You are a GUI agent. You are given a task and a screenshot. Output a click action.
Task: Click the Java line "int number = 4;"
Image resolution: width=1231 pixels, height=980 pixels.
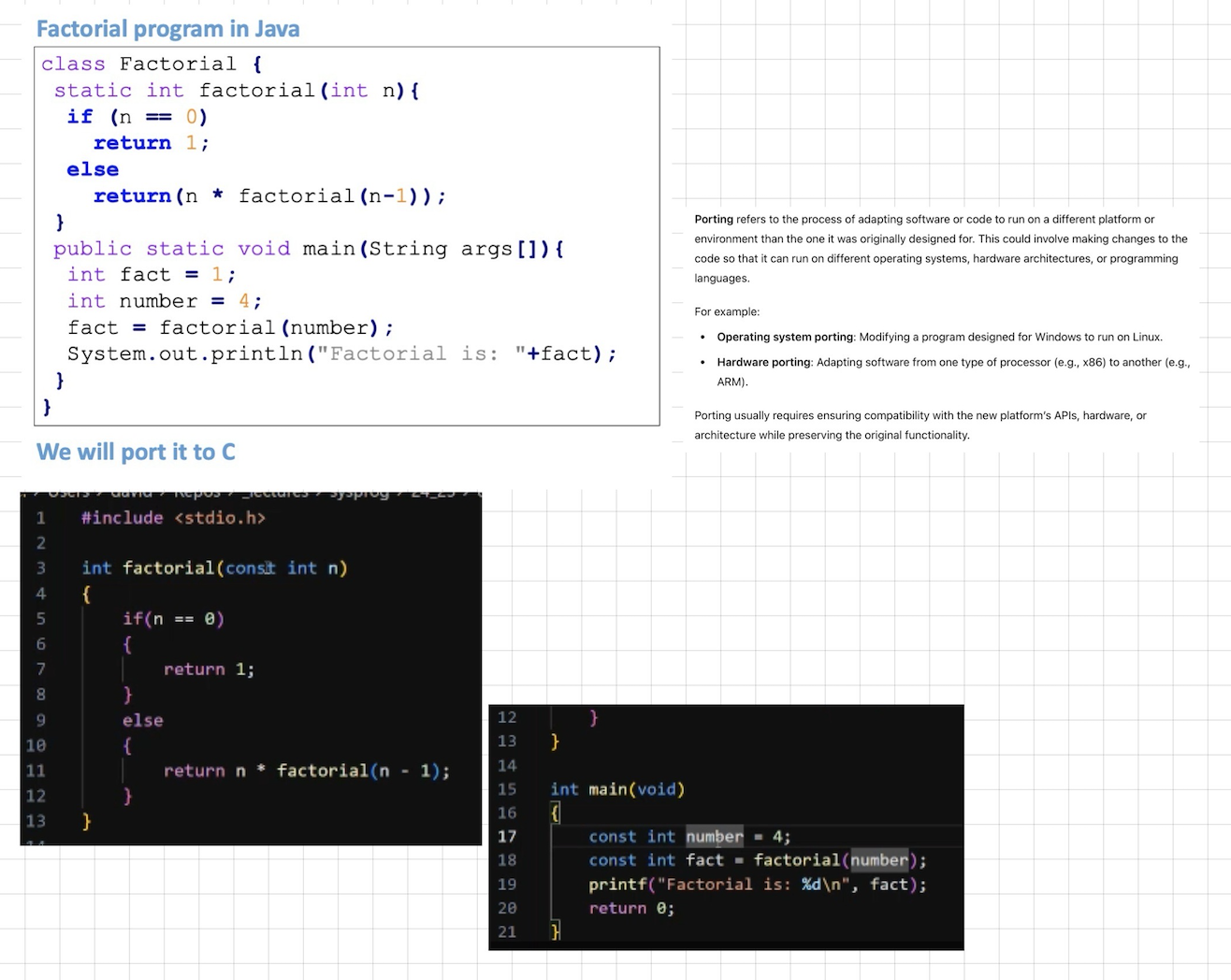tap(165, 301)
